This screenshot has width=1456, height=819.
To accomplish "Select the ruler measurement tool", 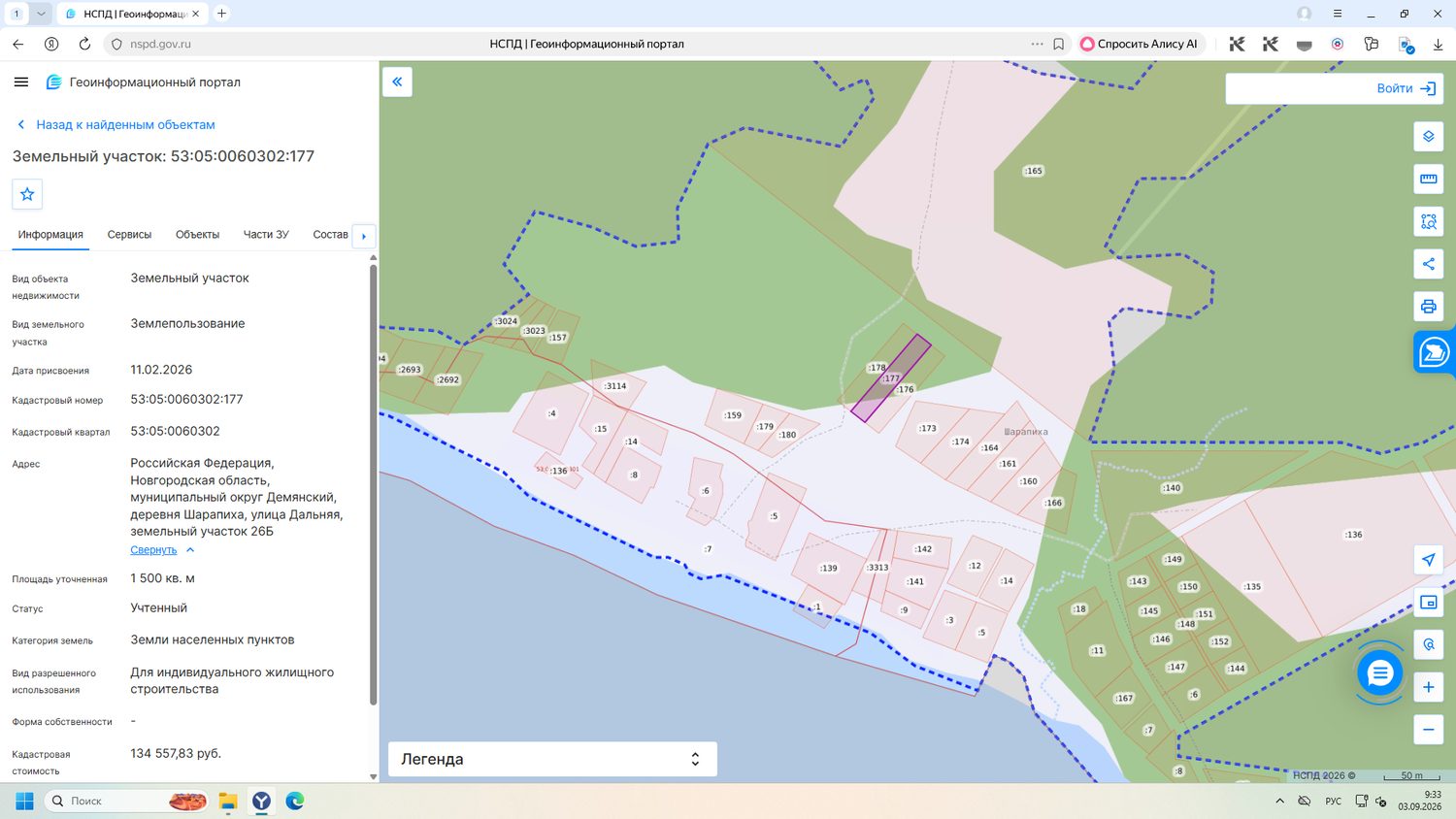I will point(1428,180).
